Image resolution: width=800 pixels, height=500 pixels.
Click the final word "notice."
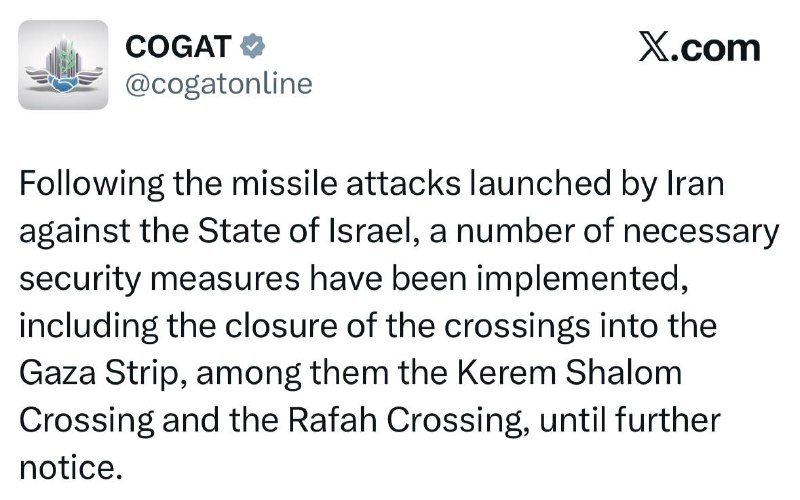coord(71,468)
